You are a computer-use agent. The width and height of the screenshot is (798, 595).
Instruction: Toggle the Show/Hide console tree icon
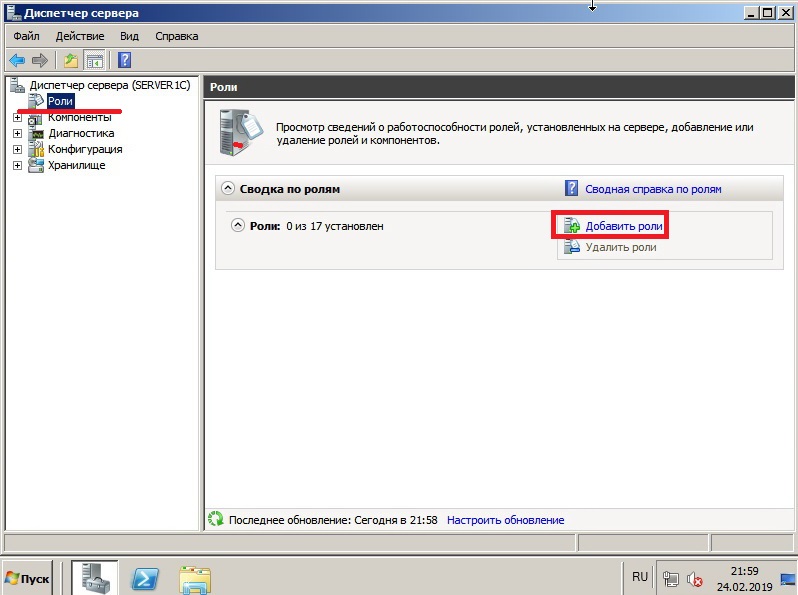click(x=94, y=60)
